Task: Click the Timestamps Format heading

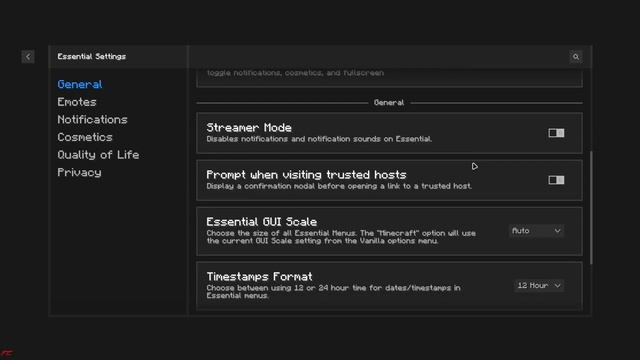Action: [260, 277]
